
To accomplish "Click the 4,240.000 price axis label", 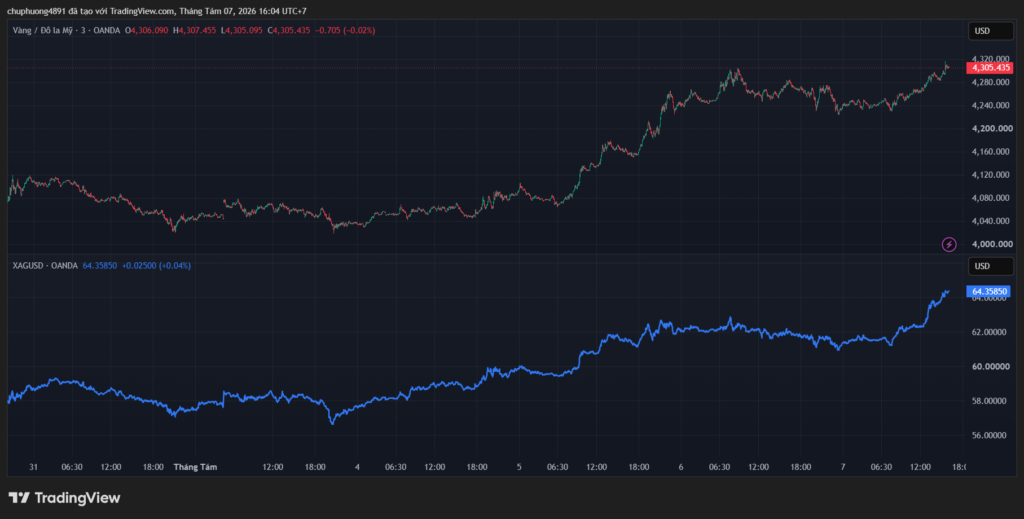I will (x=989, y=105).
